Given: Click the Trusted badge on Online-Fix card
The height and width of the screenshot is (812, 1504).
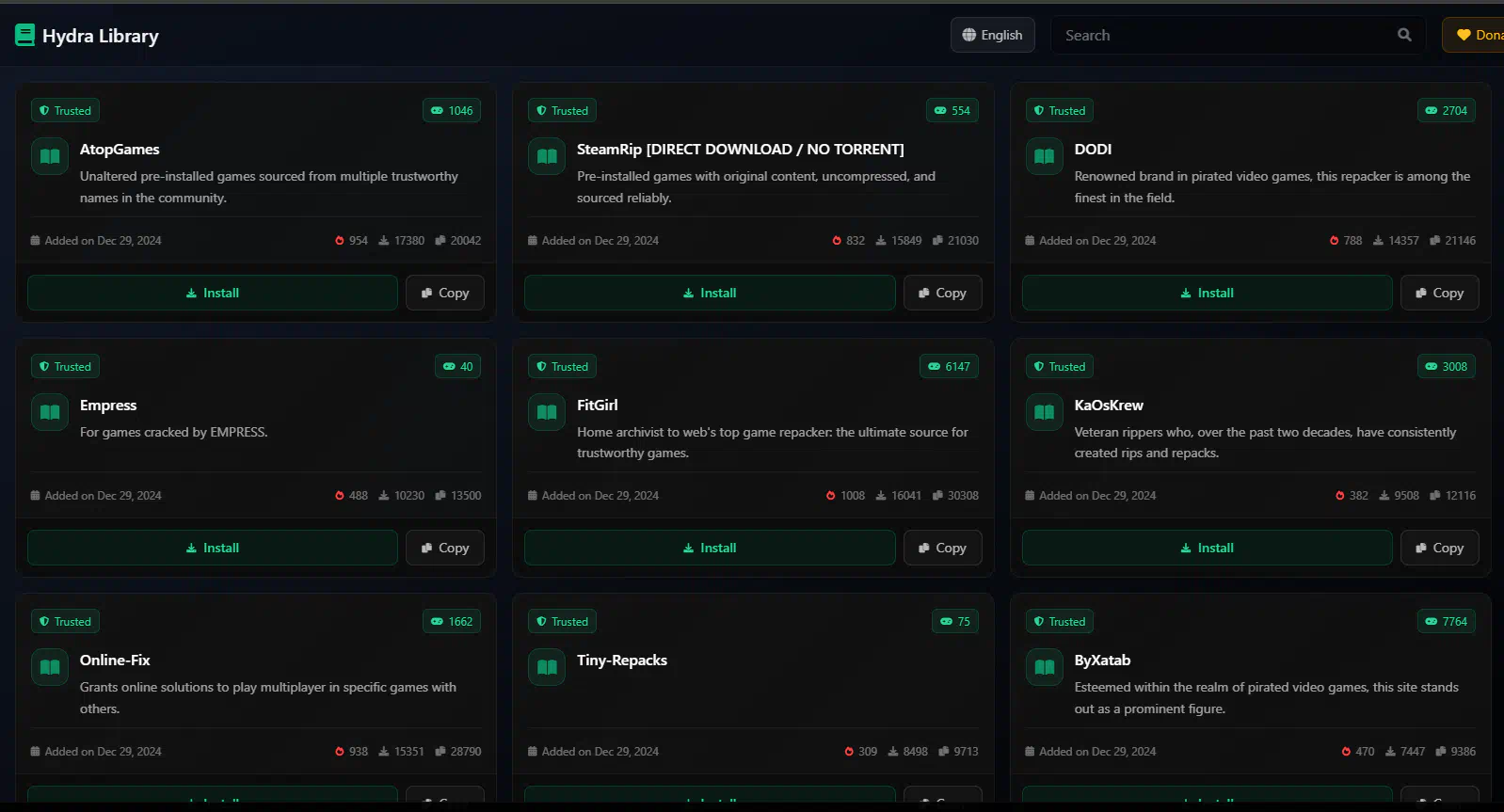Looking at the screenshot, I should 65,621.
